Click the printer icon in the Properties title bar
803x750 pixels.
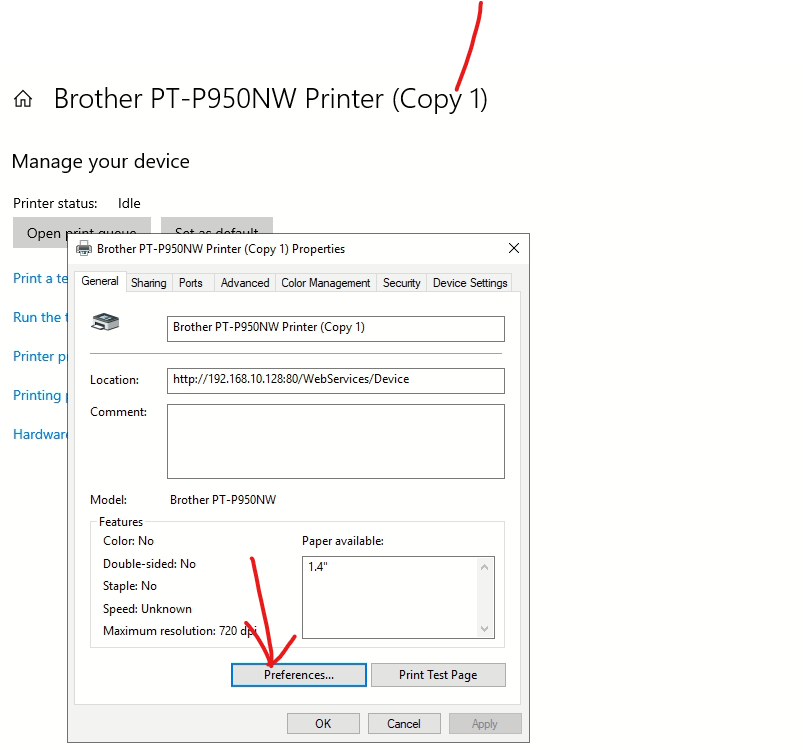point(83,249)
